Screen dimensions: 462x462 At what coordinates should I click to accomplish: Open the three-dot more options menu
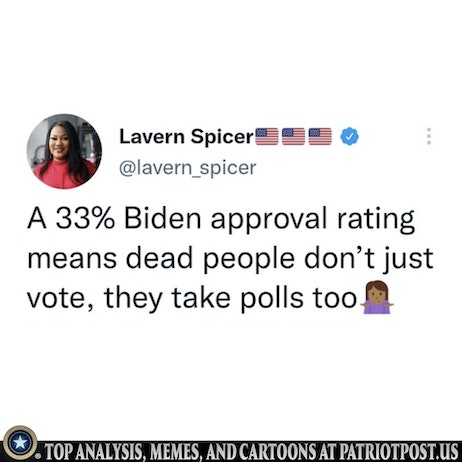point(429,136)
